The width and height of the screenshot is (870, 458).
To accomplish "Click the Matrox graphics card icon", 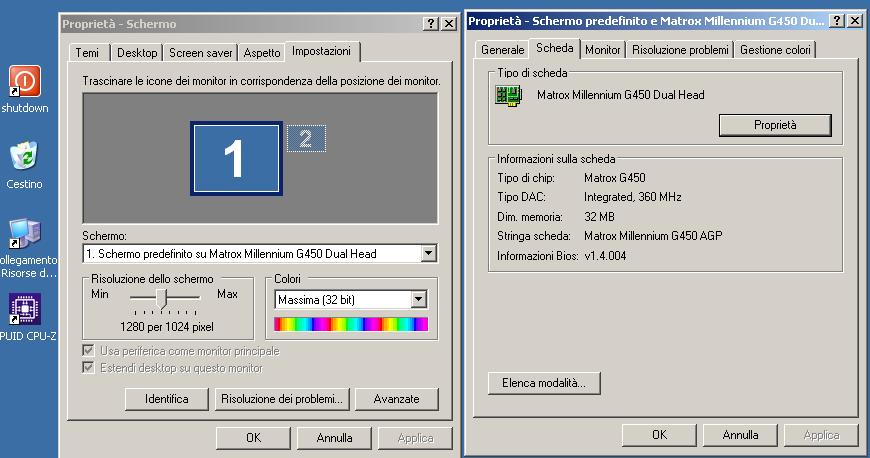I will (509, 95).
